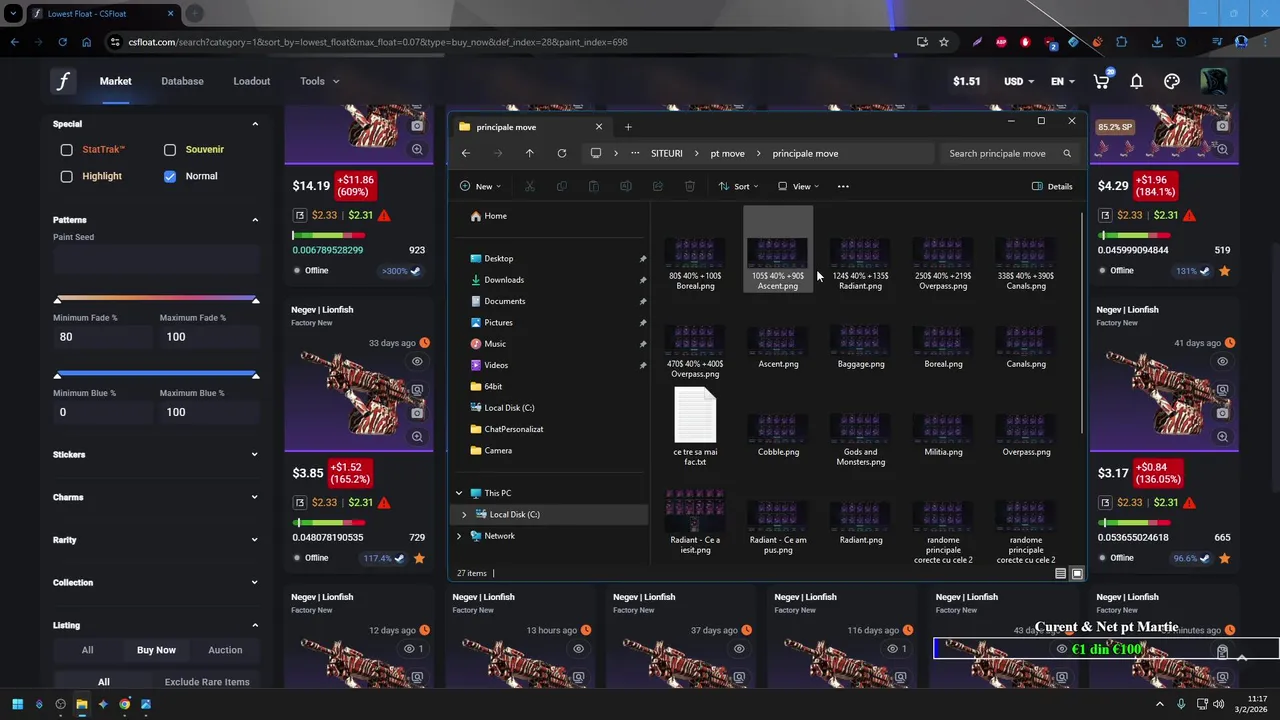This screenshot has height=720, width=1280.
Task: Open the USD currency dropdown
Action: click(1019, 81)
